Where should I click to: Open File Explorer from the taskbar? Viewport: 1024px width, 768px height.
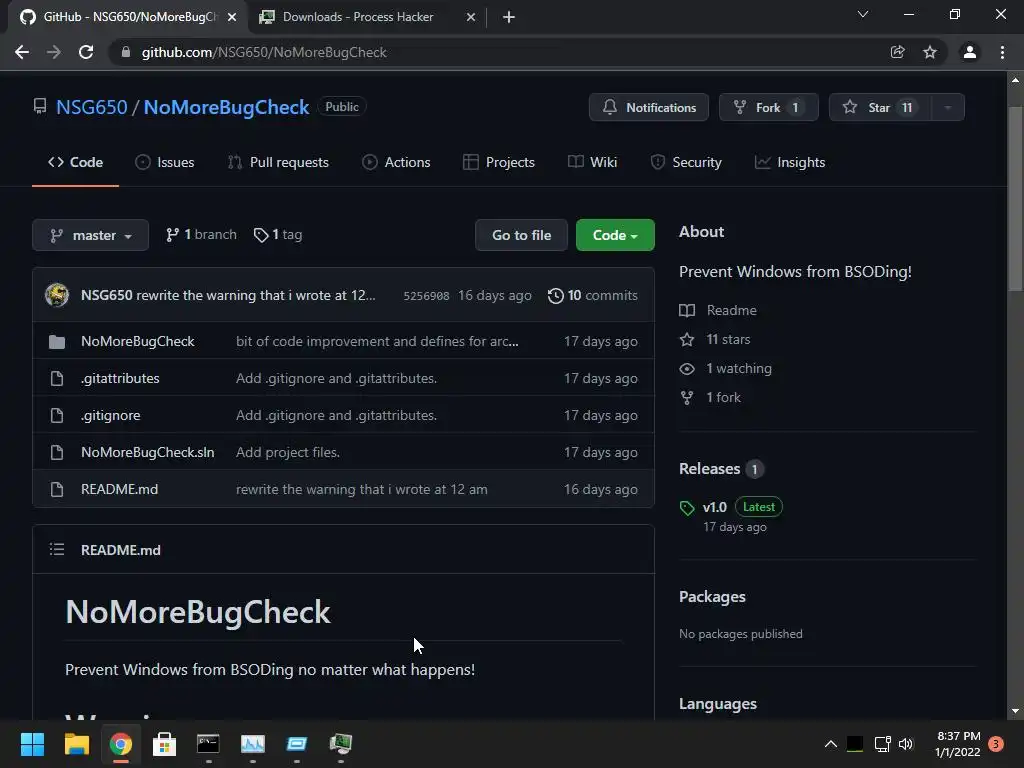(76, 744)
